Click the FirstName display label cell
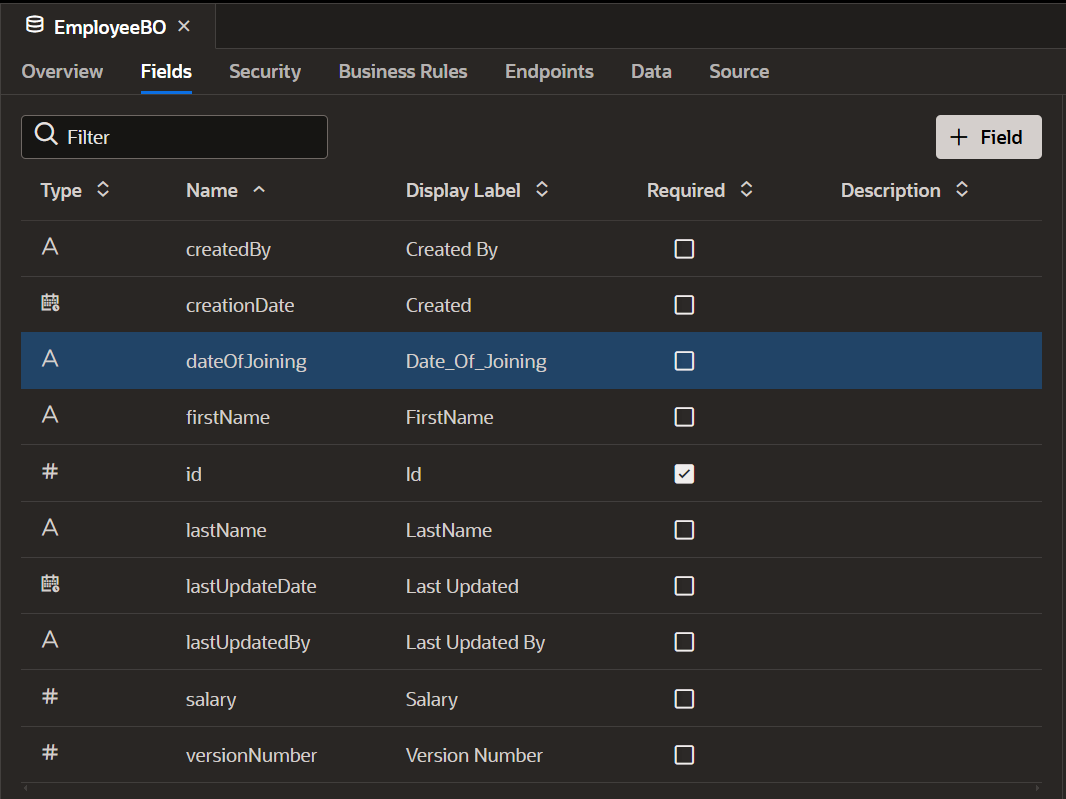The width and height of the screenshot is (1066, 799). 449,417
